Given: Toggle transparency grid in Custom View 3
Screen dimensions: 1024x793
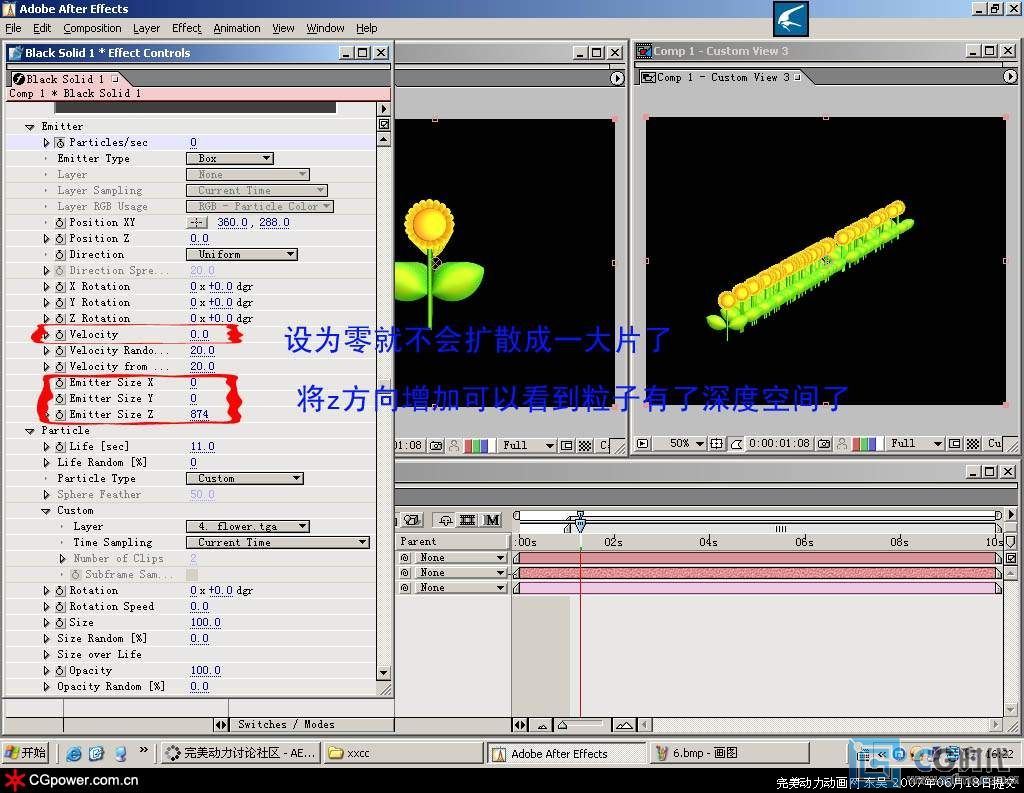Looking at the screenshot, I should tap(973, 444).
